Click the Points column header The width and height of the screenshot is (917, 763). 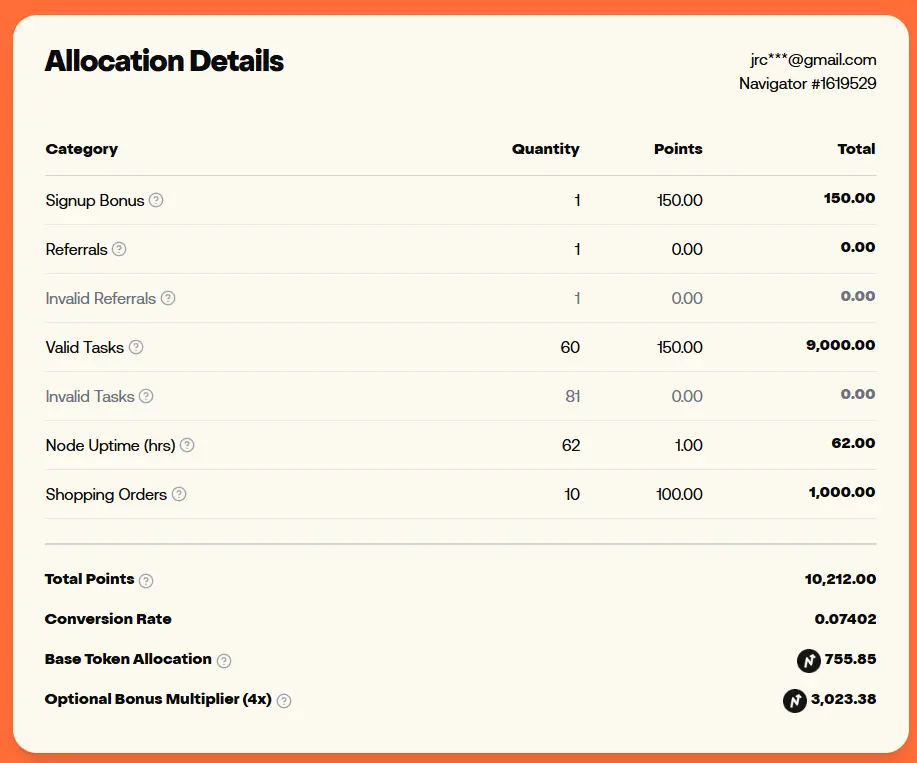(678, 149)
